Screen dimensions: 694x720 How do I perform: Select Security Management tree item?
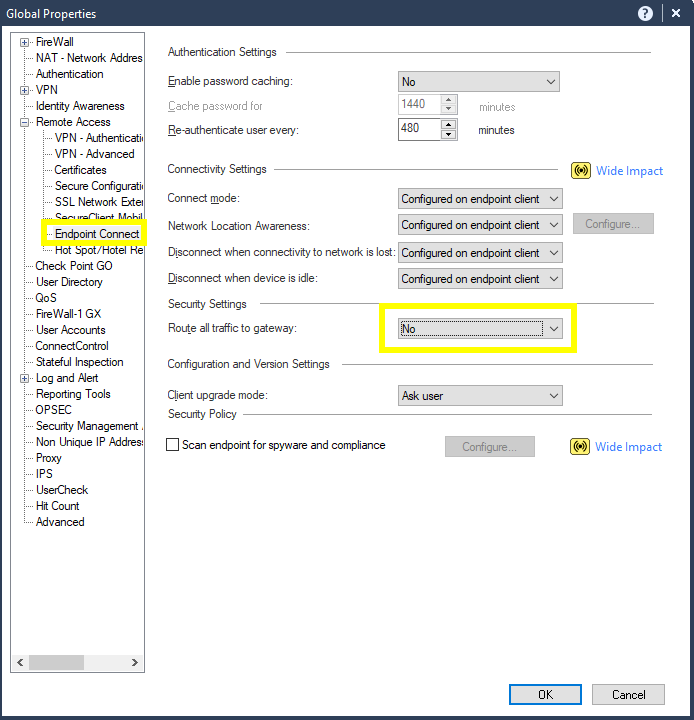coord(89,426)
